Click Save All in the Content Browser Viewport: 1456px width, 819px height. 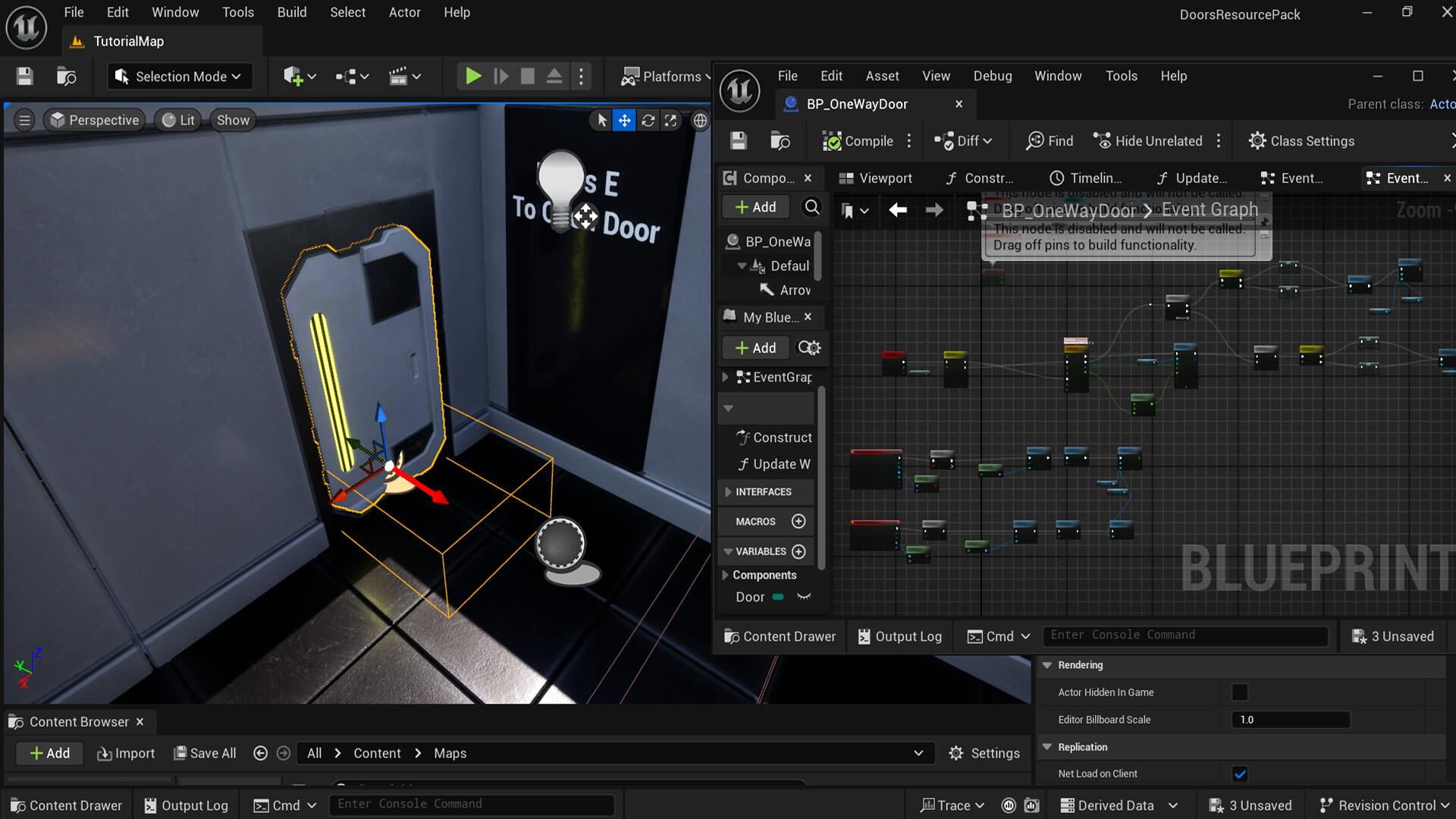point(204,753)
